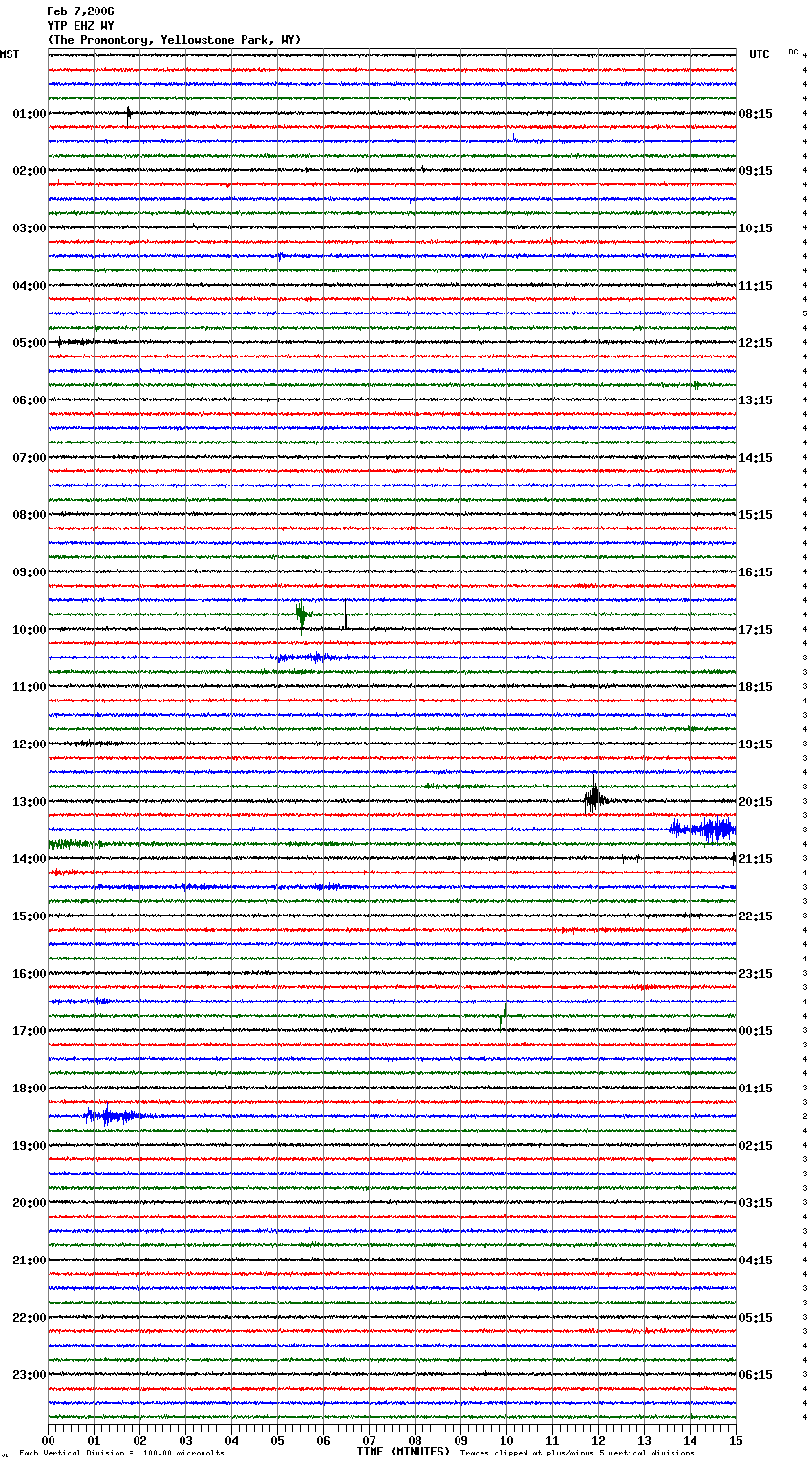This screenshot has width=812, height=1466.
Task: Click the DC column header
Action: point(793,52)
